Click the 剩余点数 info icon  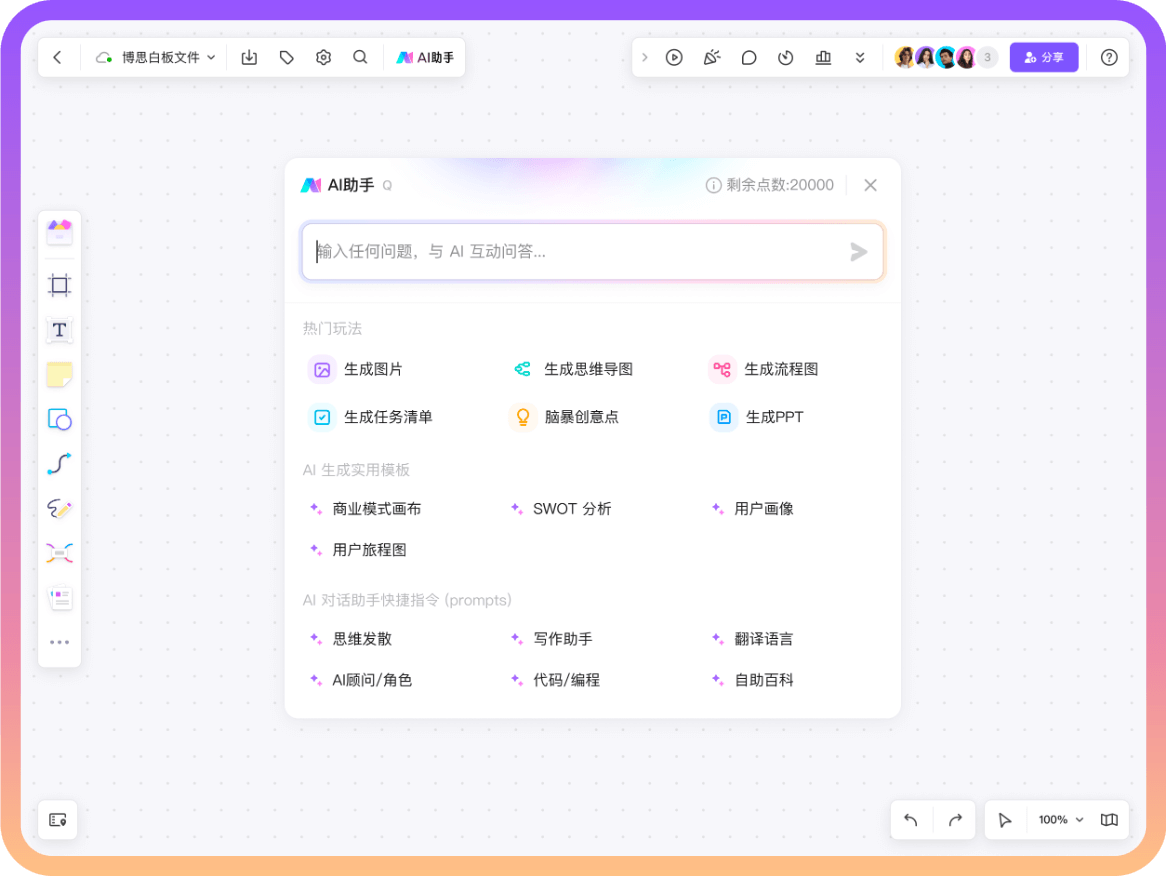tap(712, 185)
